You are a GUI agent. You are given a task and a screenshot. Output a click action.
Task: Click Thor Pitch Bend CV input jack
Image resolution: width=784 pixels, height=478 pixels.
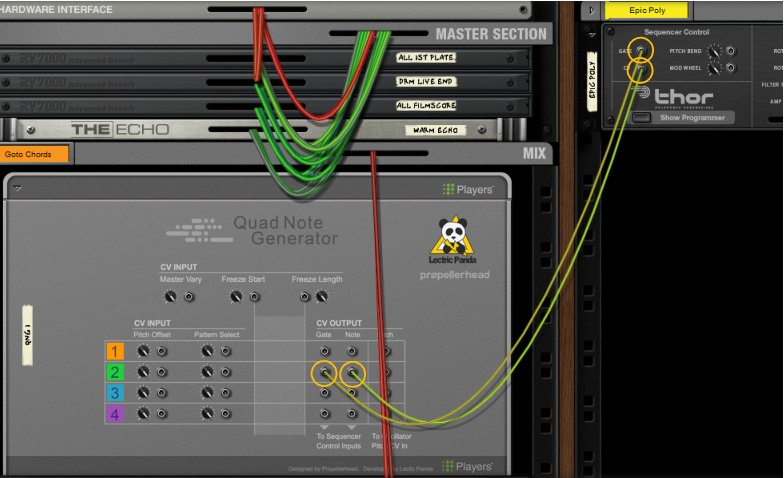(x=731, y=51)
